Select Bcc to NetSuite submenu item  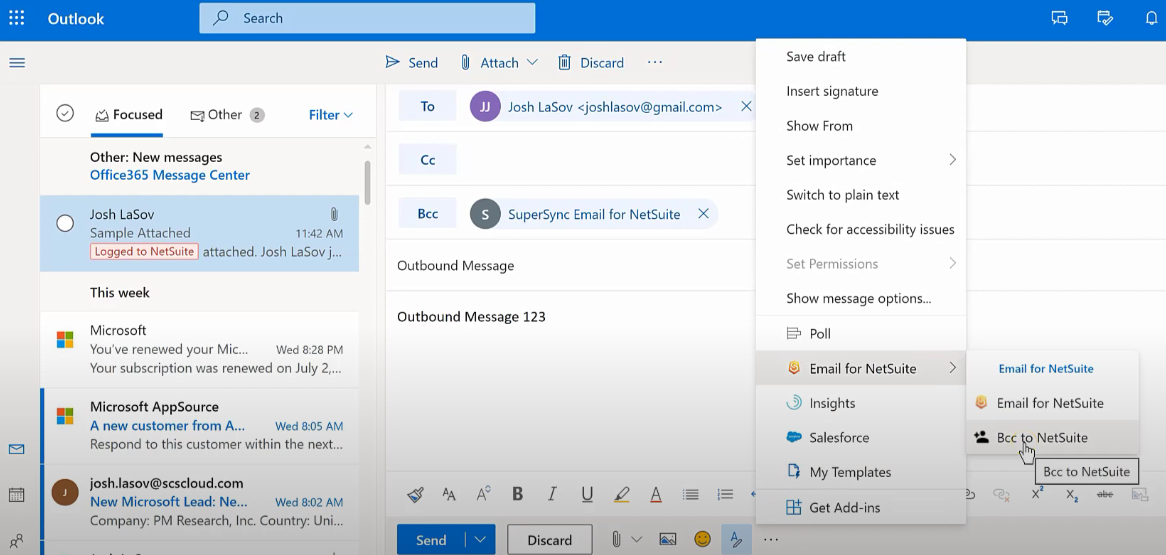click(x=1052, y=437)
